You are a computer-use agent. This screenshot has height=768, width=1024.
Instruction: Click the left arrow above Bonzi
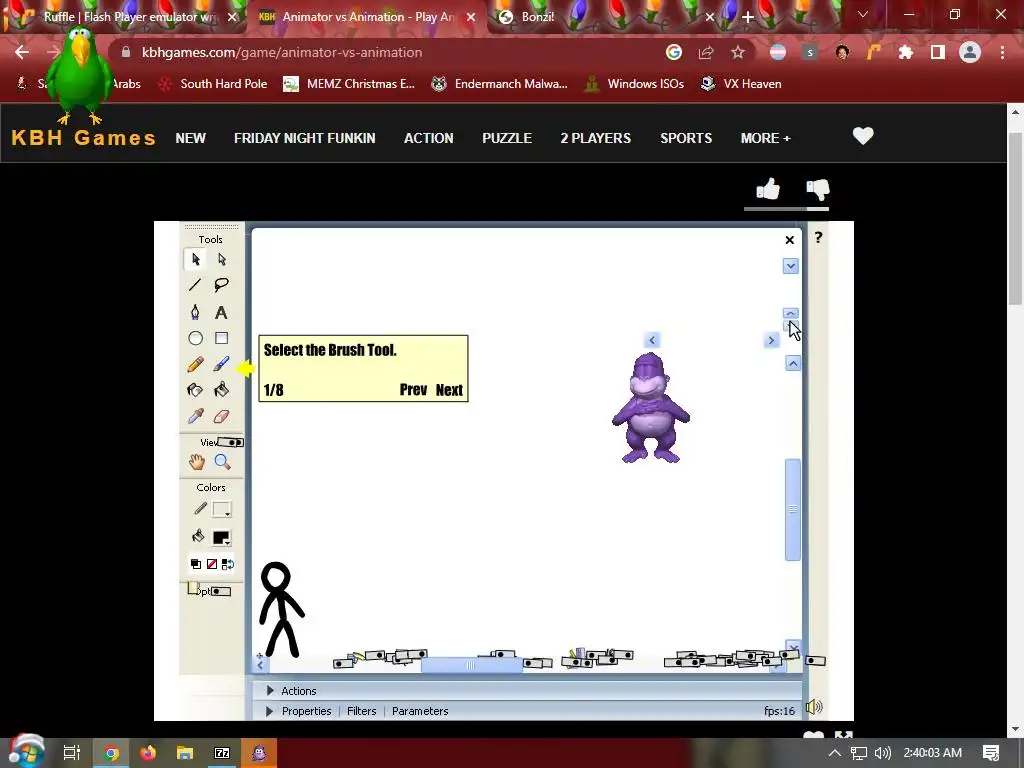[x=652, y=340]
